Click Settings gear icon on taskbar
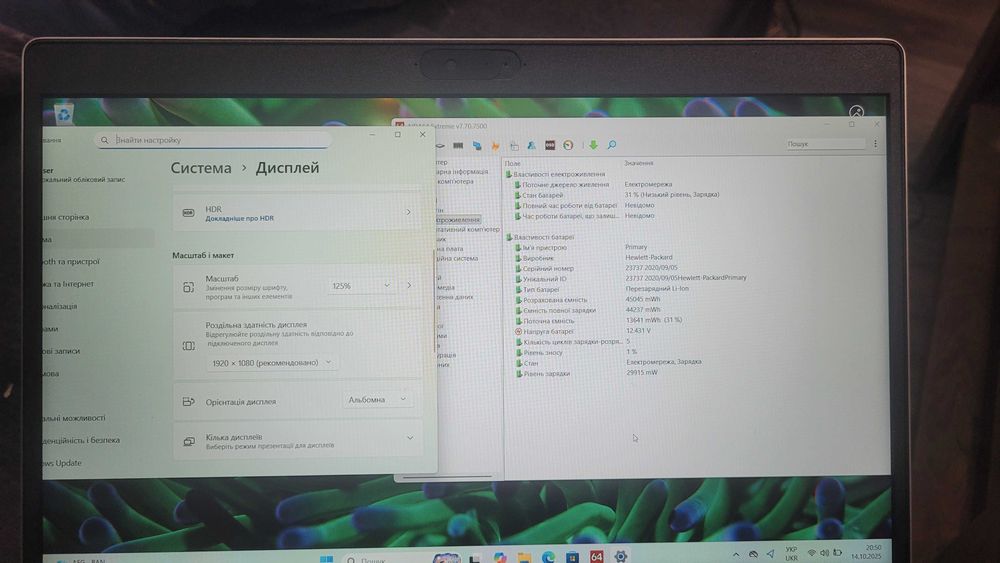The image size is (1000, 563). [x=620, y=557]
